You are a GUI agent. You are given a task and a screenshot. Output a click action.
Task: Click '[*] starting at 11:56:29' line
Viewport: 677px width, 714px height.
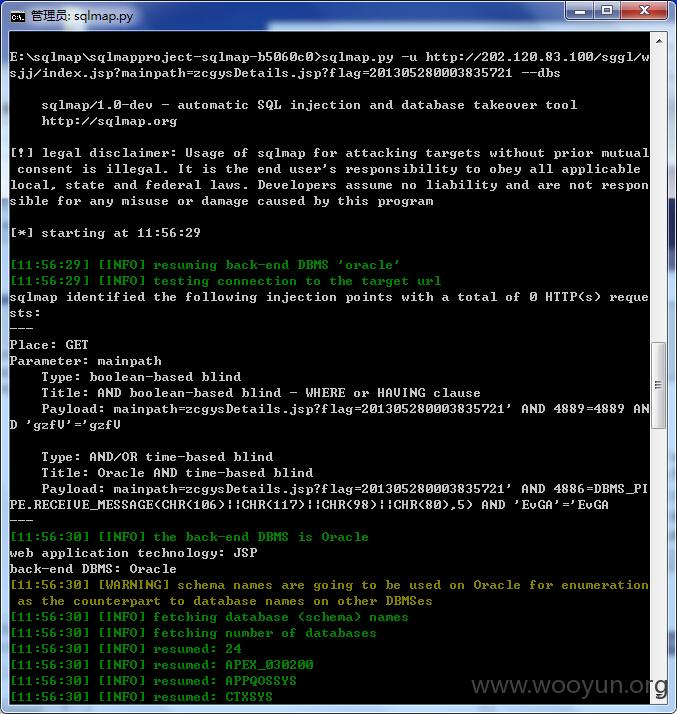click(x=105, y=233)
